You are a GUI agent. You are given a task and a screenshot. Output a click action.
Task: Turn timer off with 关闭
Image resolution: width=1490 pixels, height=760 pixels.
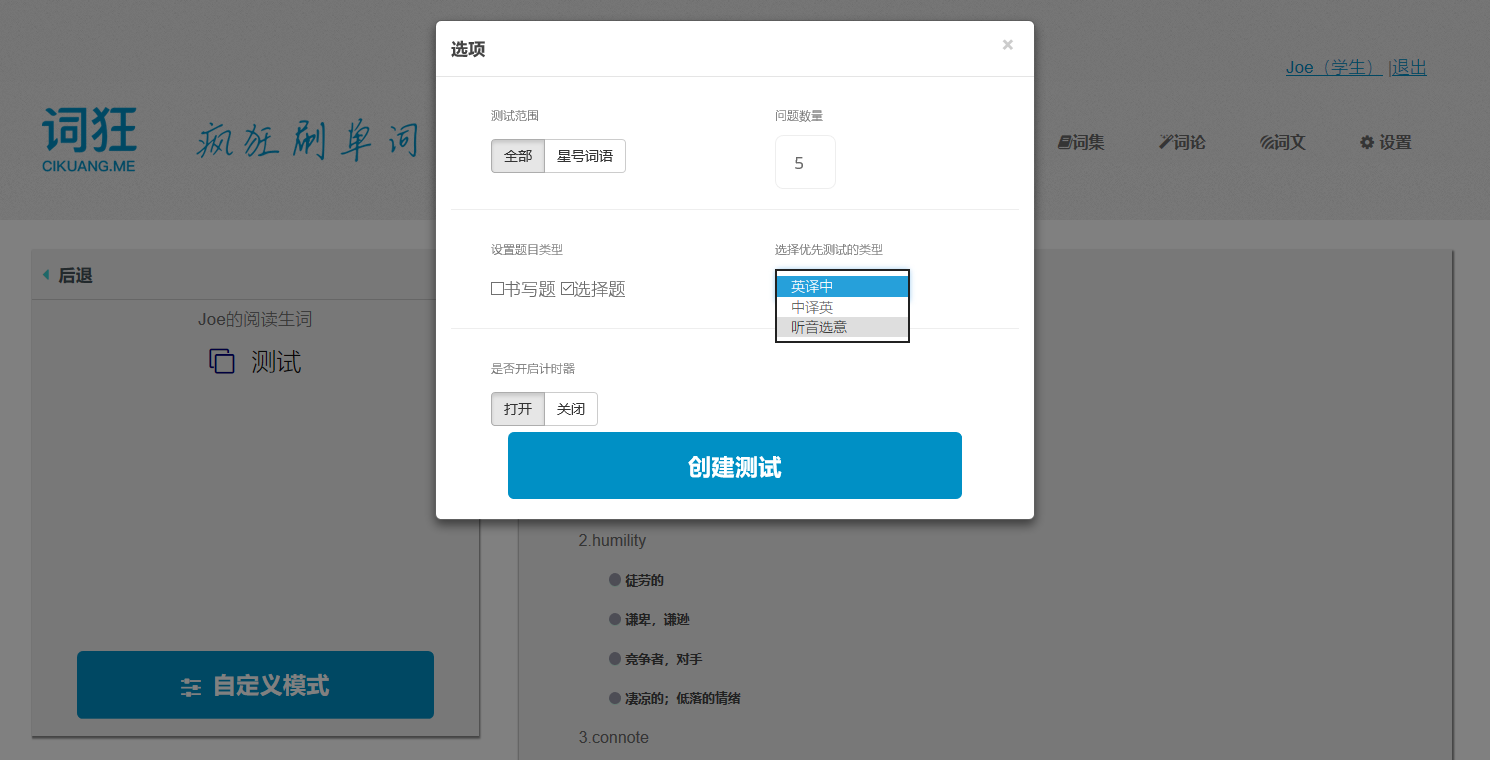571,410
